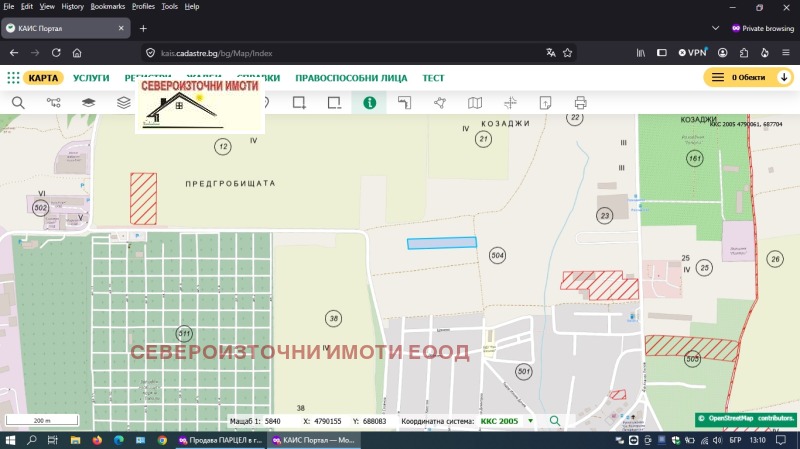This screenshot has height=449, width=800.
Task: Launch Firefox from the taskbar
Action: [97, 440]
